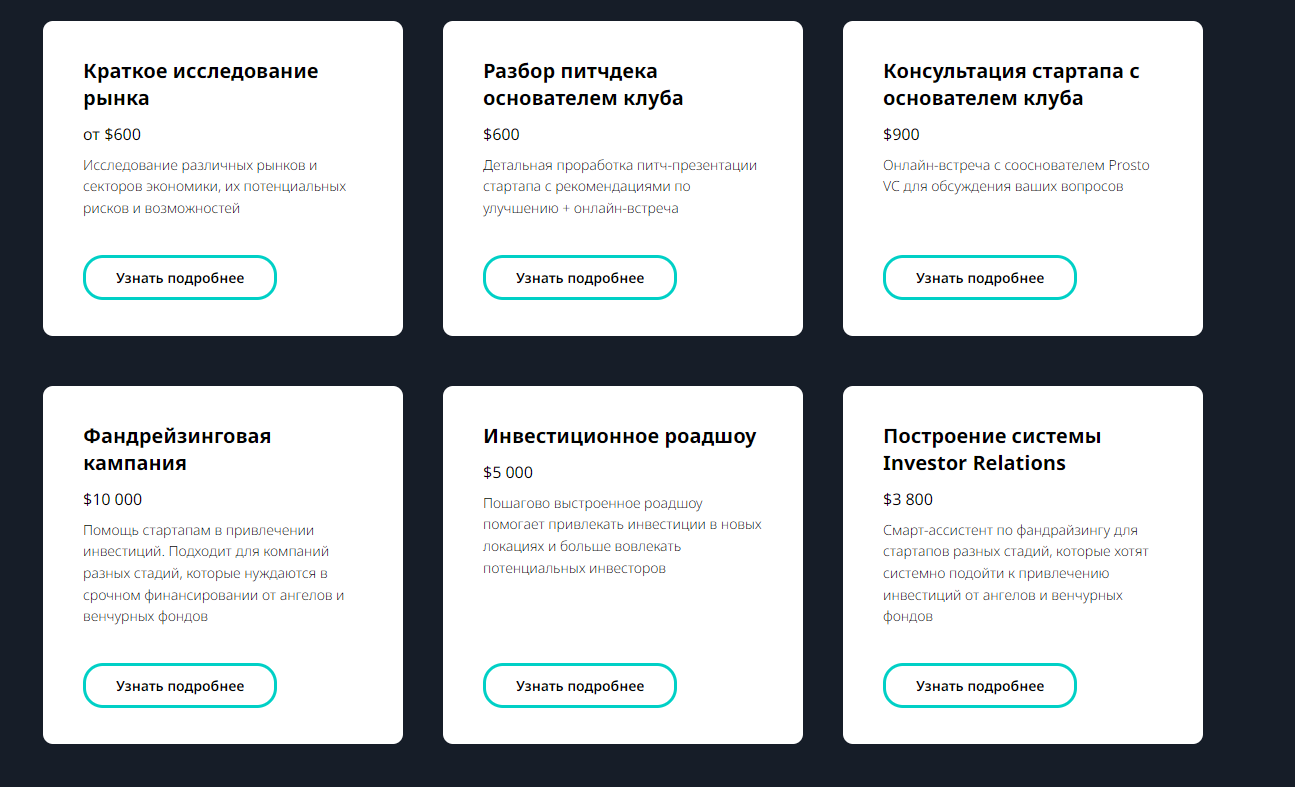
Task: Click the 'Консультация стартапа с основателем клуба' title
Action: click(x=1011, y=85)
